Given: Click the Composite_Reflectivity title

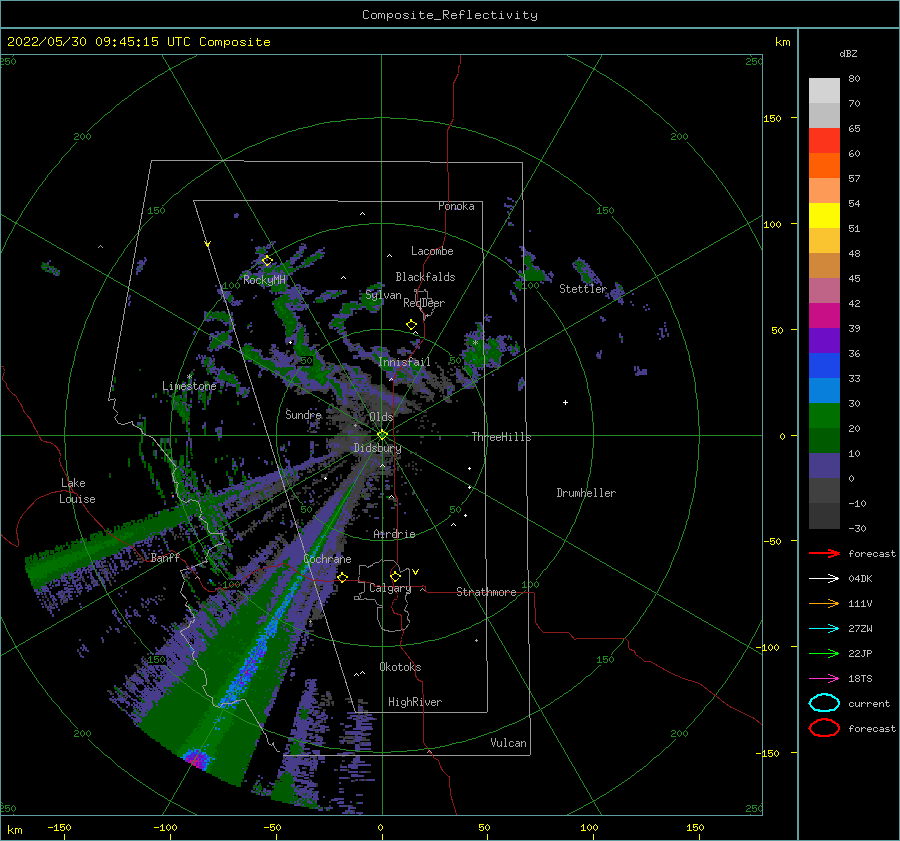Looking at the screenshot, I should pos(450,15).
